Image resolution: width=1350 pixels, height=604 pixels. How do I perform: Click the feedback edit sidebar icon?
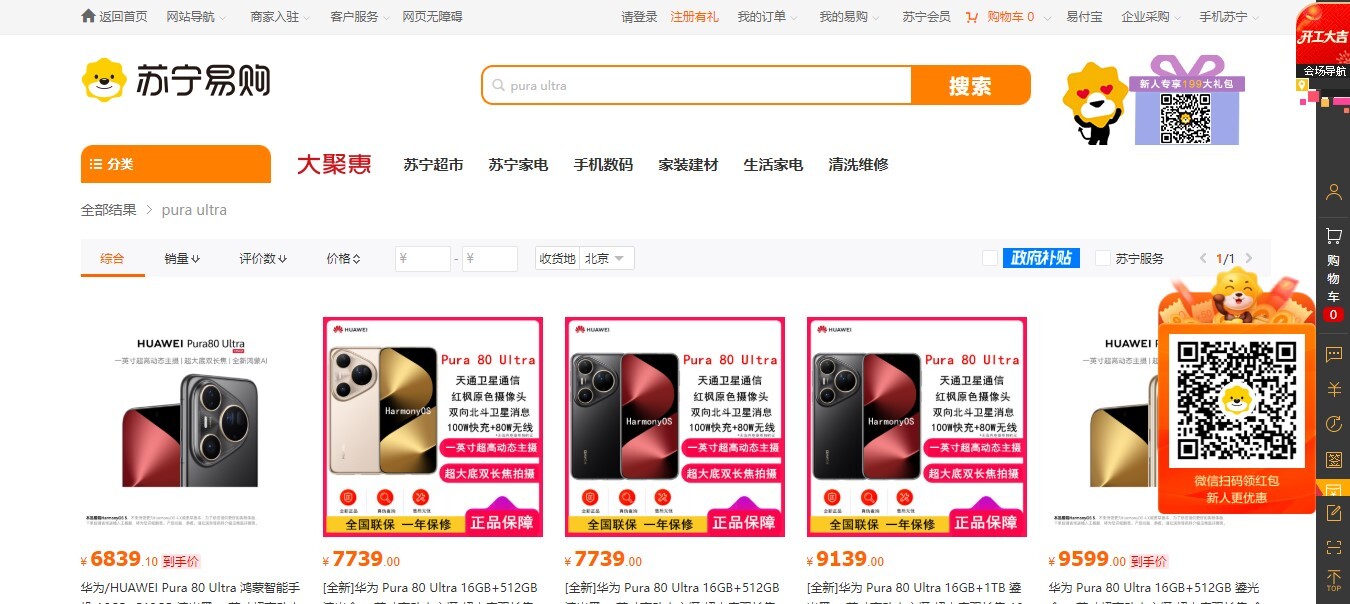(x=1333, y=513)
